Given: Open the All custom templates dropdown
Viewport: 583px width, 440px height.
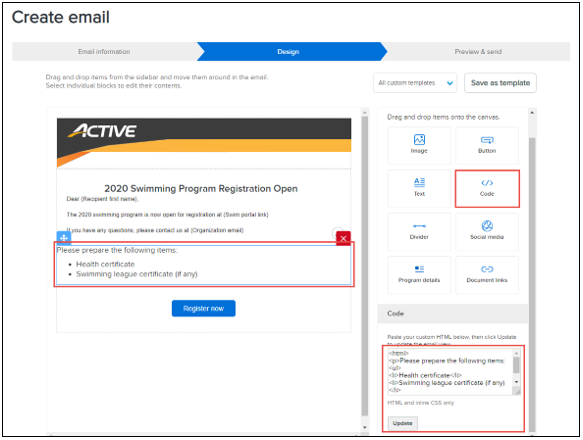Looking at the screenshot, I should click(415, 83).
